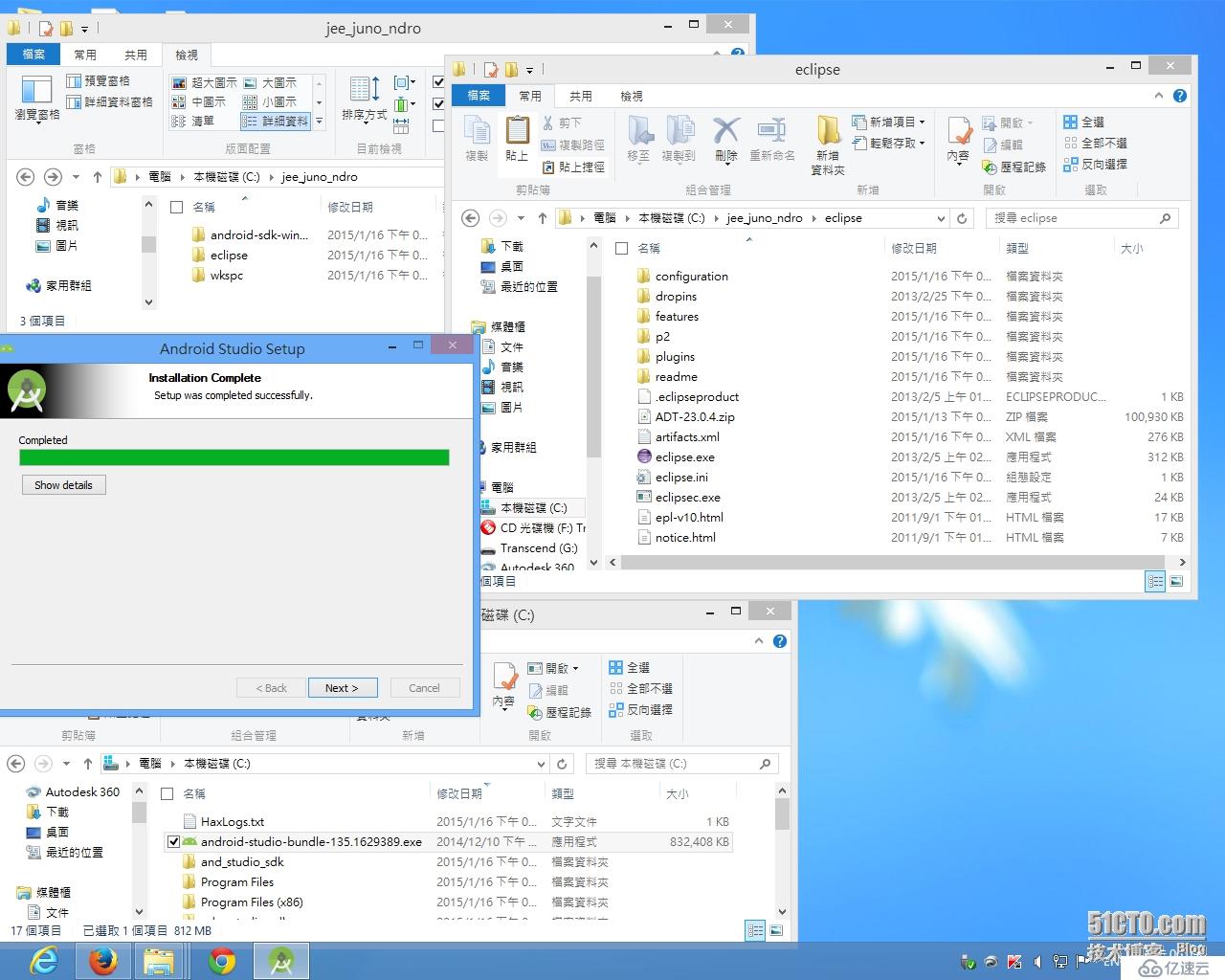This screenshot has width=1225, height=980.
Task: Click Invert selection in eclipse ribbon
Action: pos(1095,164)
